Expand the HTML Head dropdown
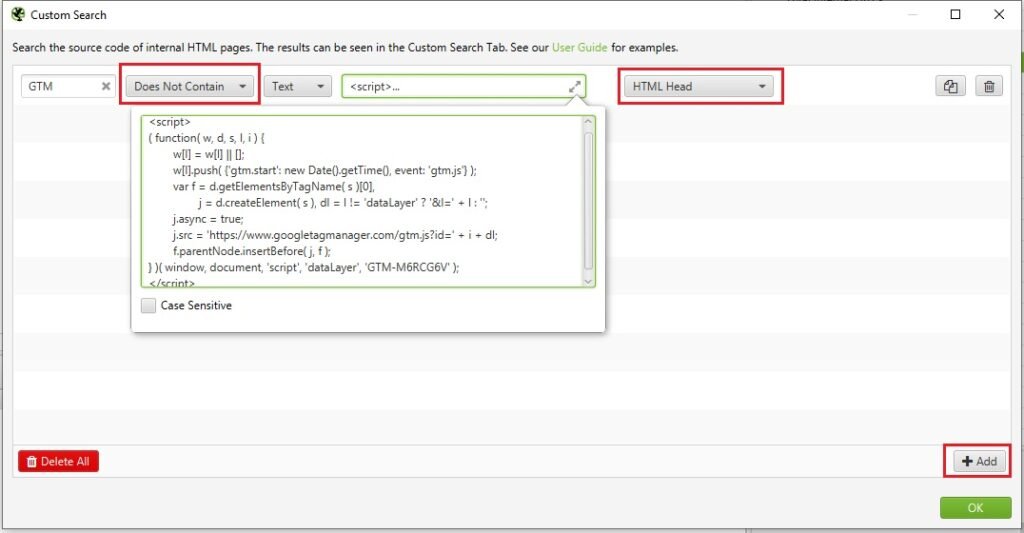 [699, 87]
